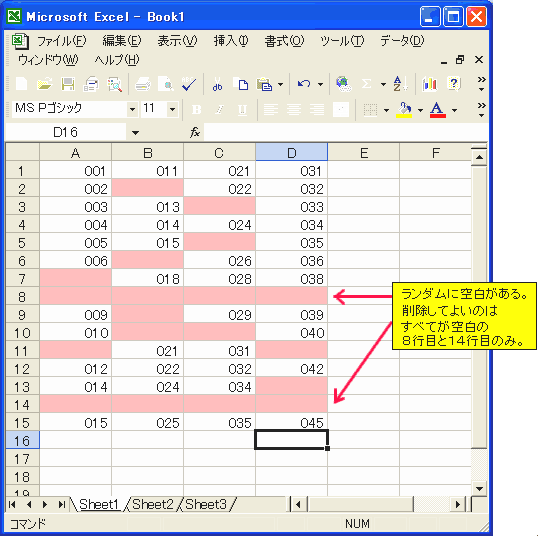This screenshot has height=536, width=538.
Task: Switch to the Sheet2 tab
Action: tap(153, 504)
